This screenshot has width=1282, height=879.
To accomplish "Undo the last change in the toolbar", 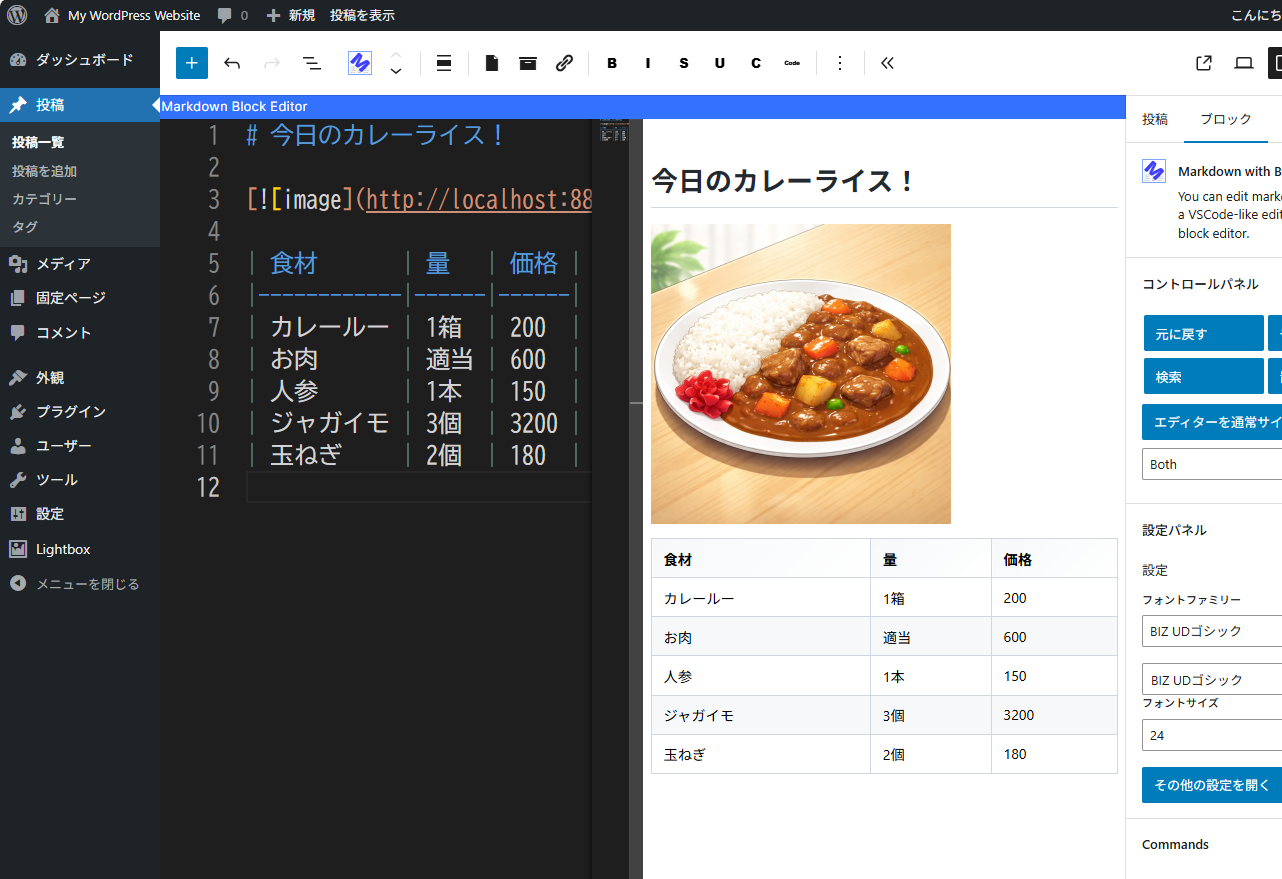I will tap(232, 63).
